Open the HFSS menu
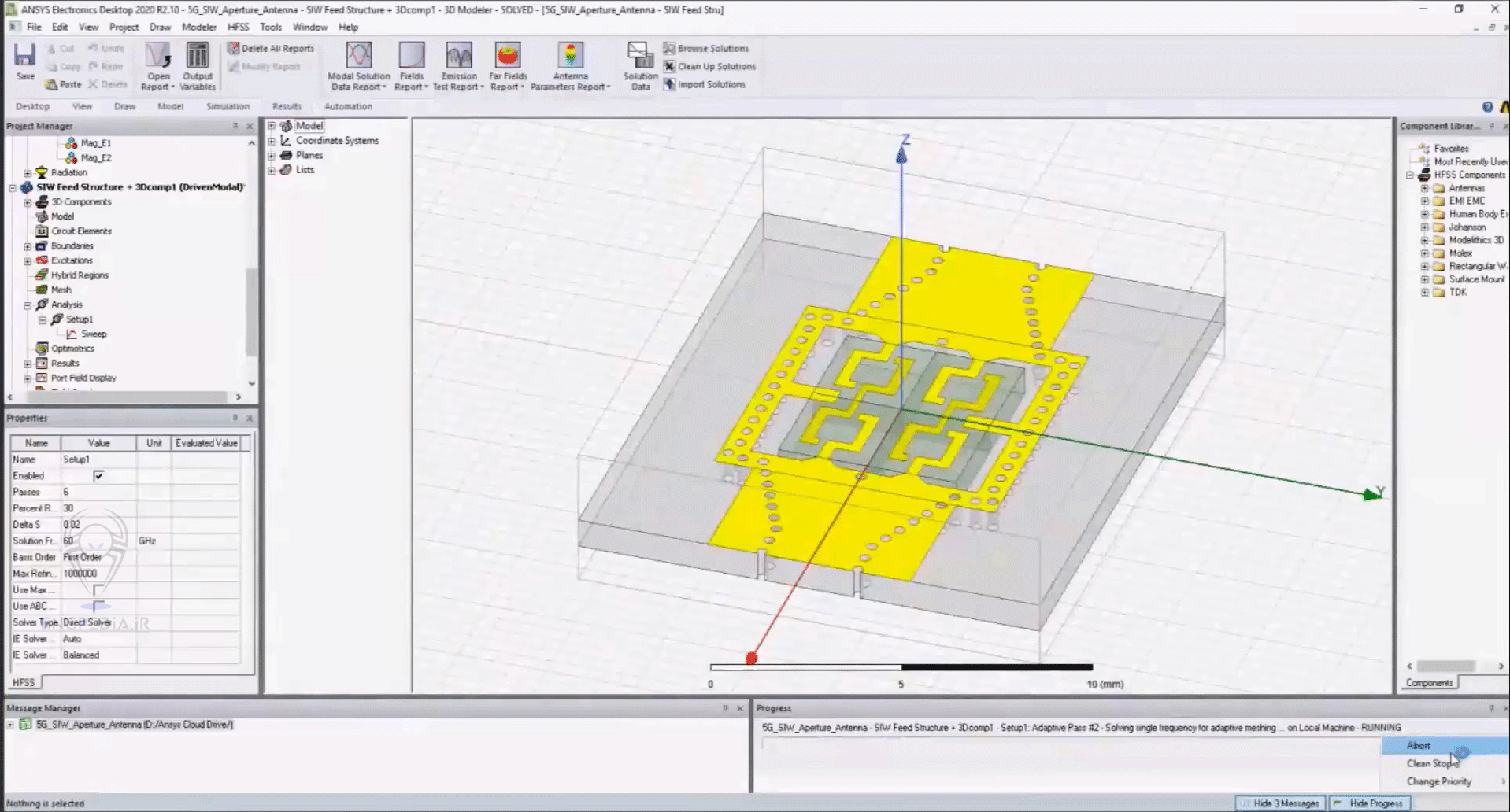Viewport: 1510px width, 812px height. click(238, 27)
